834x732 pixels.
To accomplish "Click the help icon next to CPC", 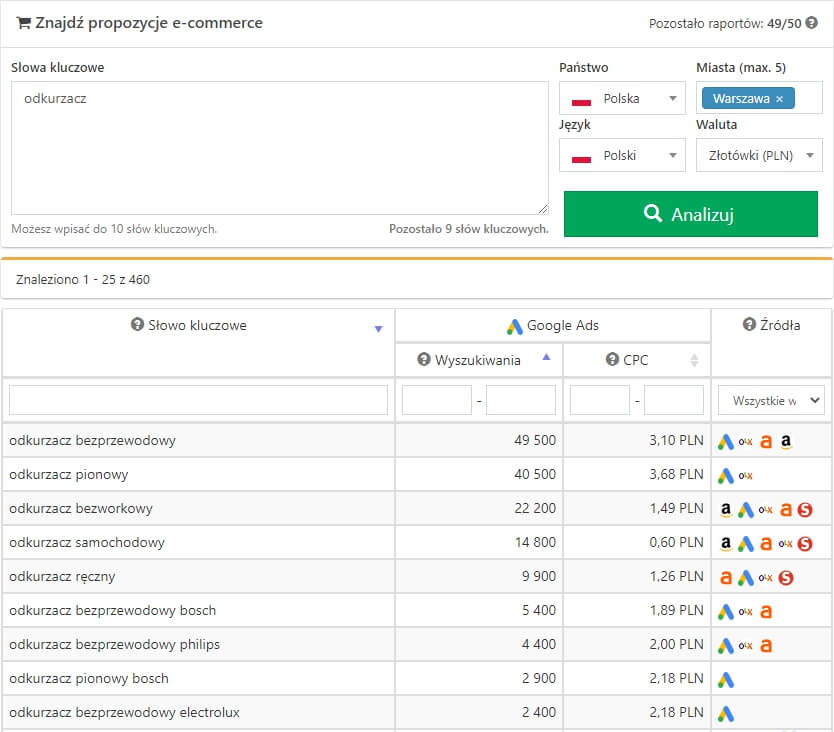I will (x=612, y=360).
